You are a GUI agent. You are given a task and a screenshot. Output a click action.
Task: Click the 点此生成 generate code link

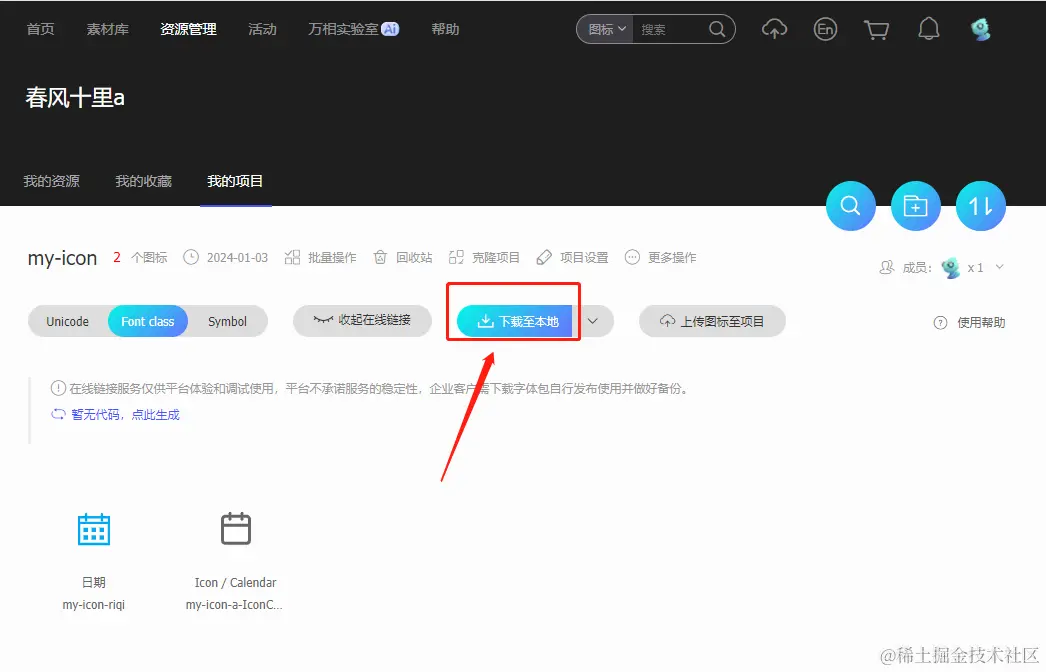(x=156, y=414)
